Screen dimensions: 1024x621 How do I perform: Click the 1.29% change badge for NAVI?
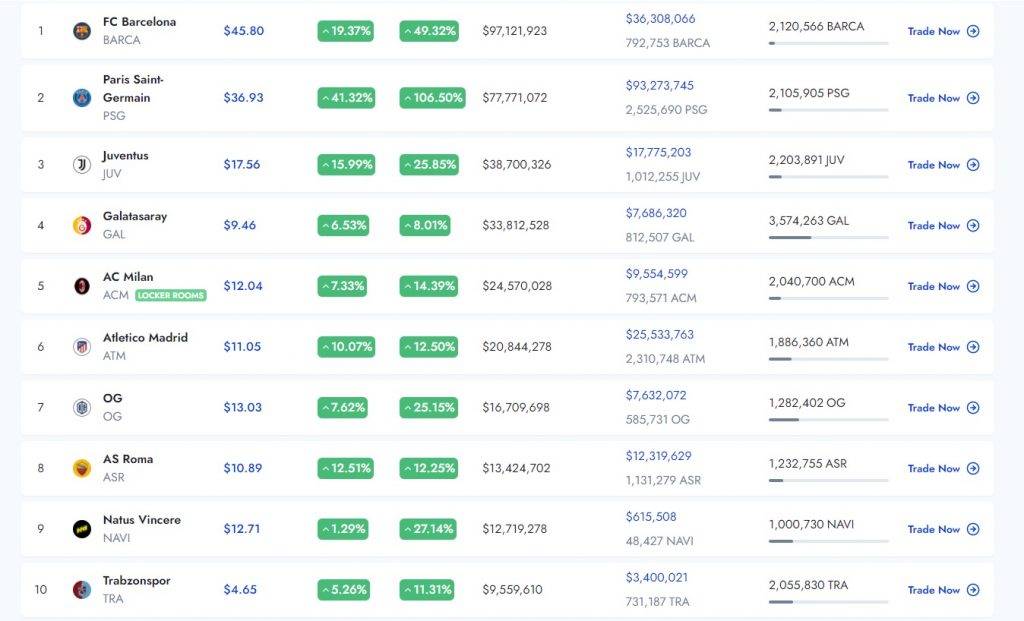(343, 529)
